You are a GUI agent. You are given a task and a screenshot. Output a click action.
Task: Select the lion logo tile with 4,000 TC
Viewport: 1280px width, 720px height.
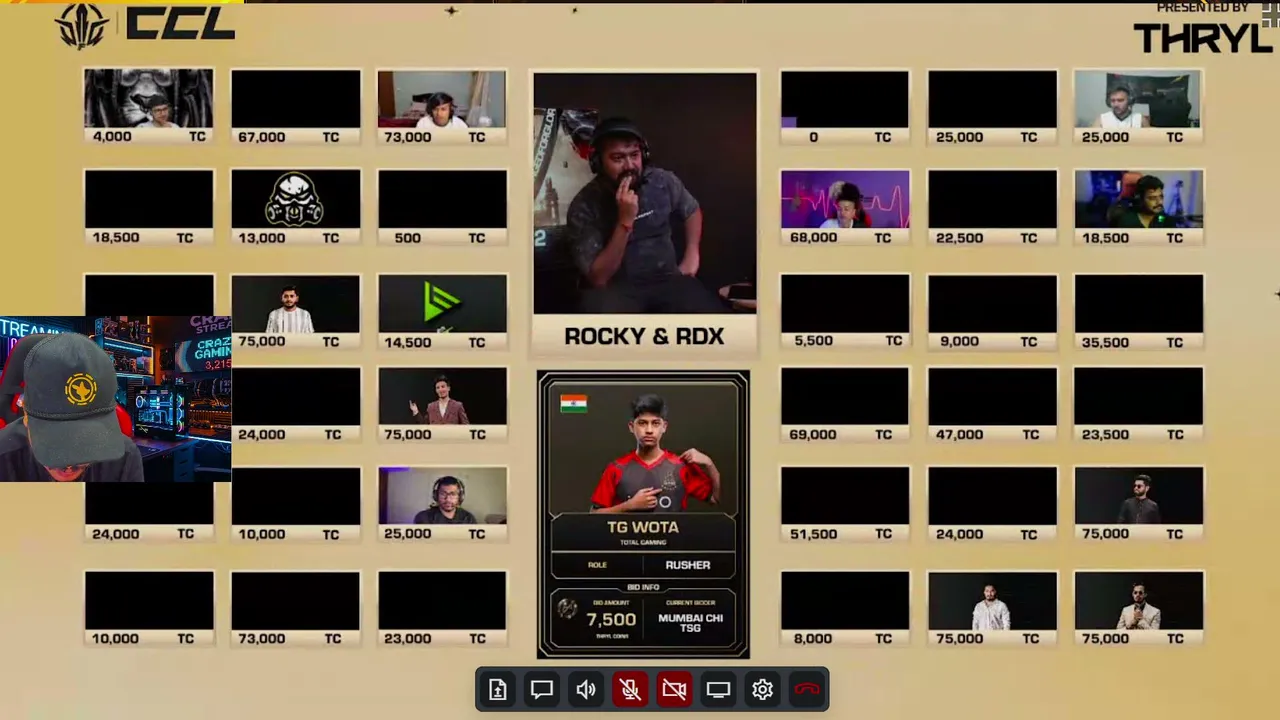tap(148, 107)
